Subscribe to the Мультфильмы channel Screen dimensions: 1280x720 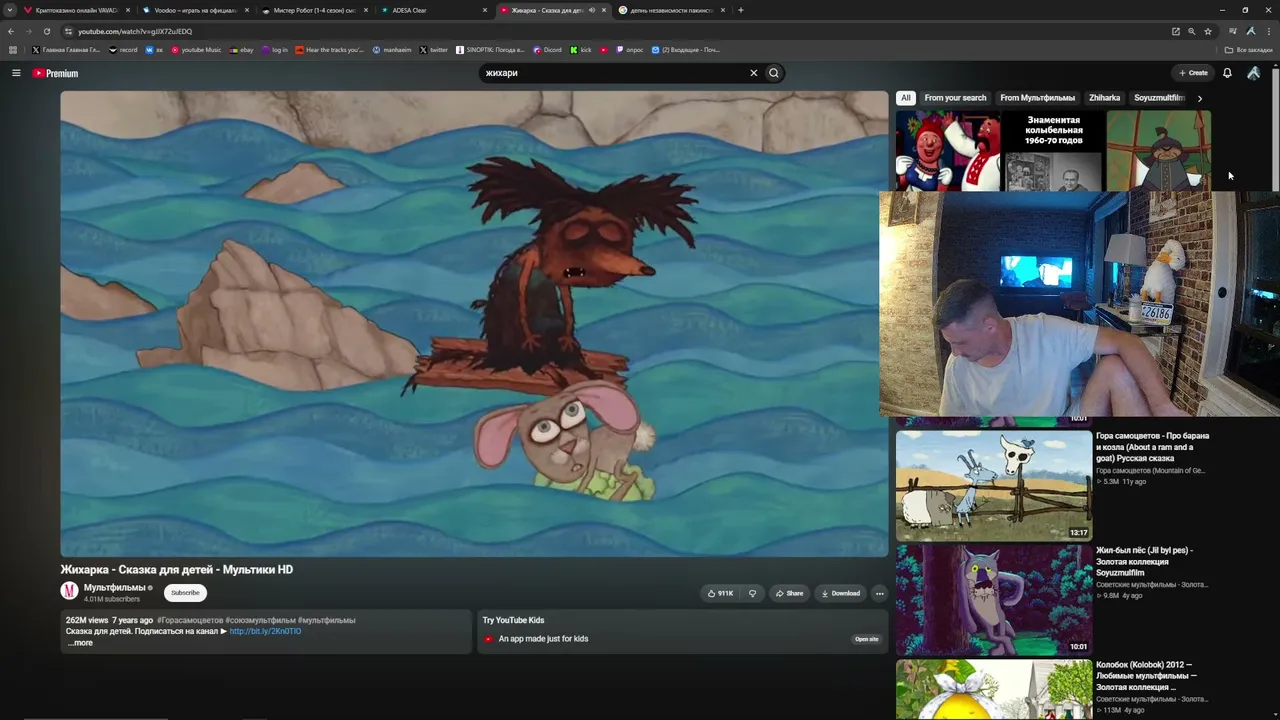[x=185, y=593]
